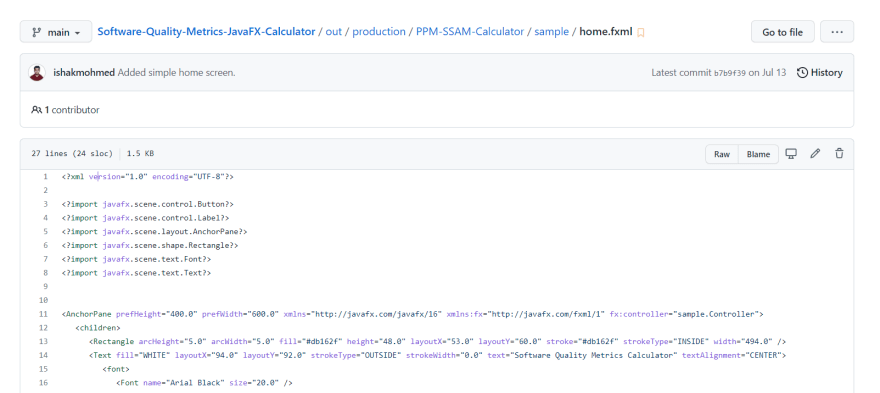View the file History
Image resolution: width=880 pixels, height=393 pixels.
pos(820,72)
